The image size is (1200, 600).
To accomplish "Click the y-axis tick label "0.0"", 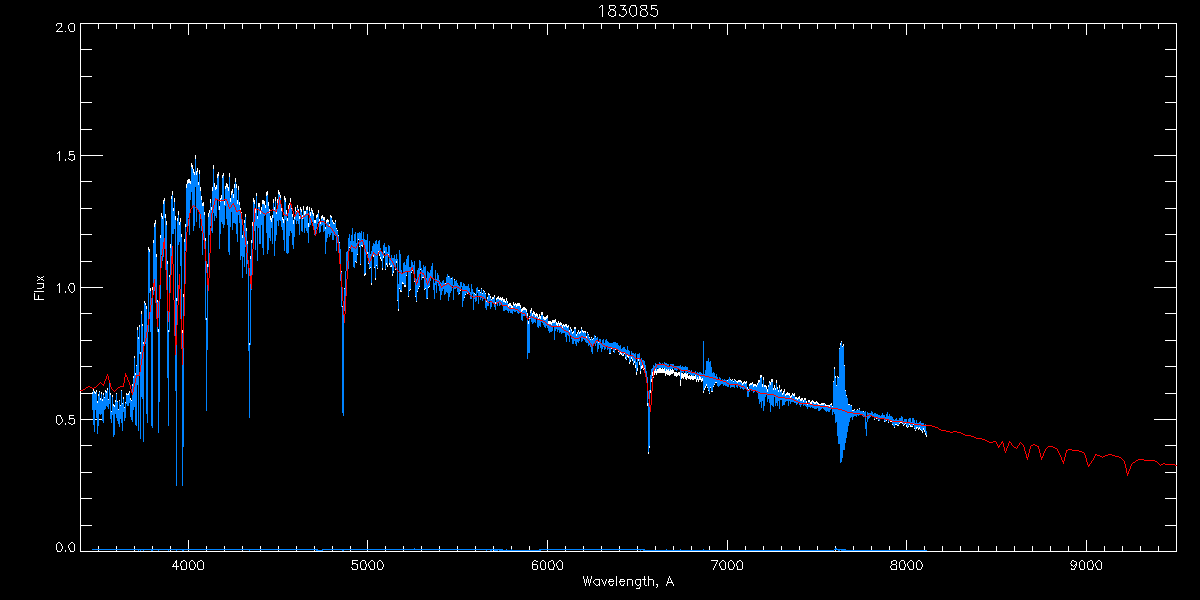I will (66, 546).
